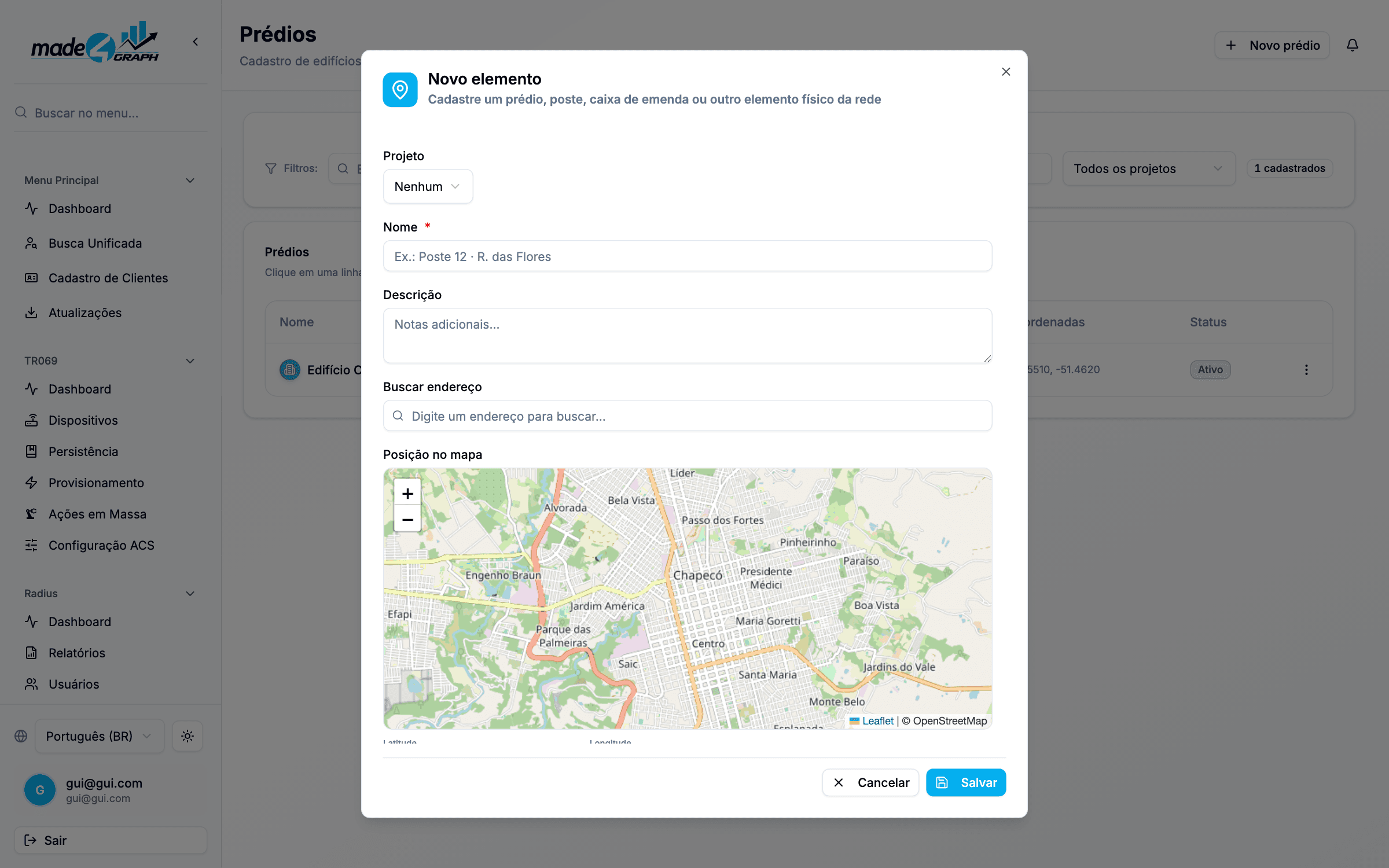Image resolution: width=1389 pixels, height=868 pixels.
Task: Open the Português (BR) language selector
Action: point(100,736)
